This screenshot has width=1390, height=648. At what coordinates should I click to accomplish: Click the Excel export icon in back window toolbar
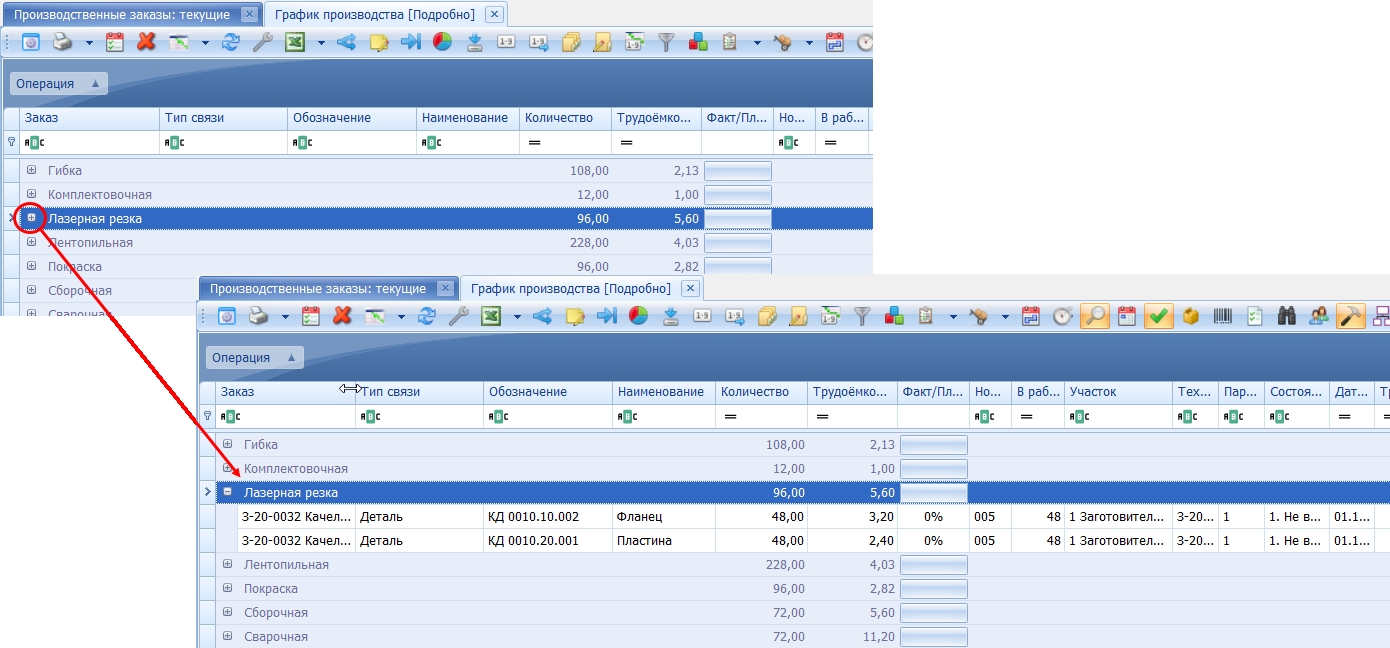pos(295,42)
